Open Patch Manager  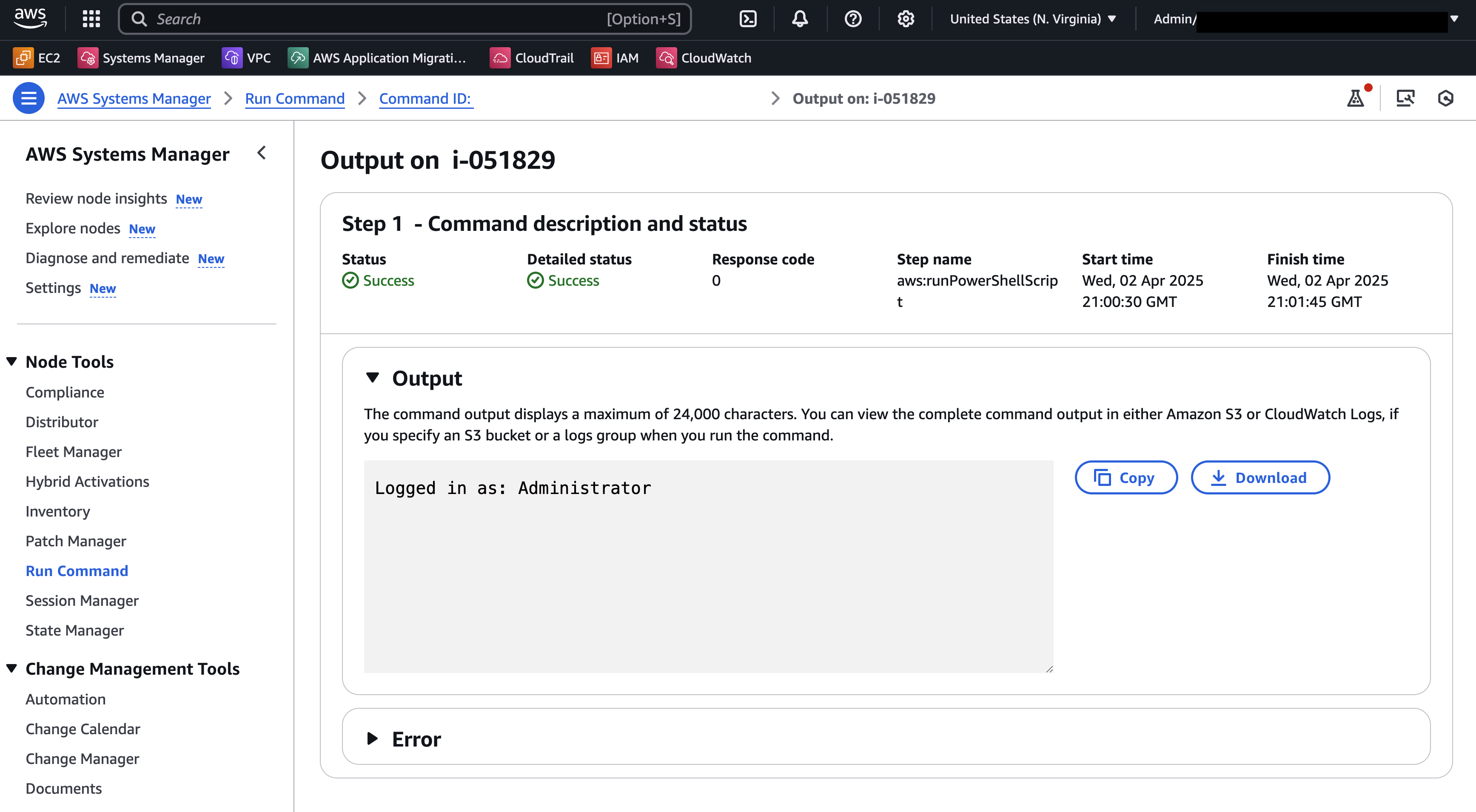click(76, 541)
